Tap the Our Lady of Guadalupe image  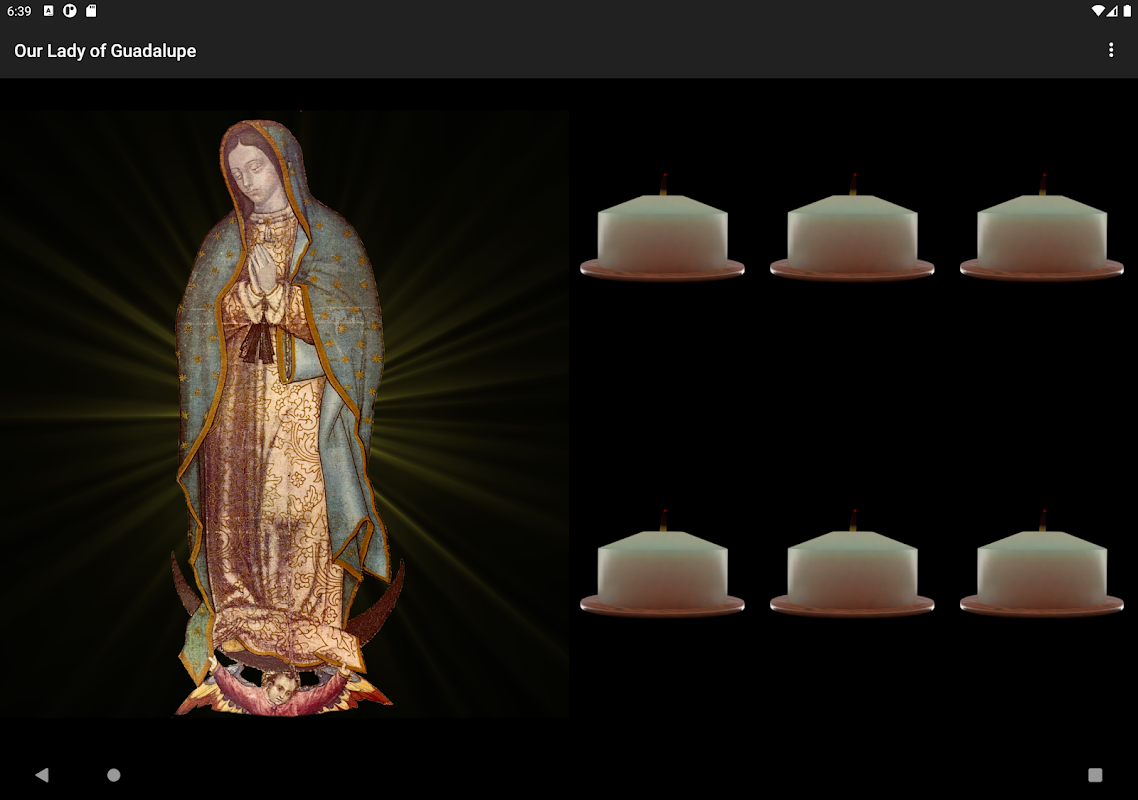284,415
